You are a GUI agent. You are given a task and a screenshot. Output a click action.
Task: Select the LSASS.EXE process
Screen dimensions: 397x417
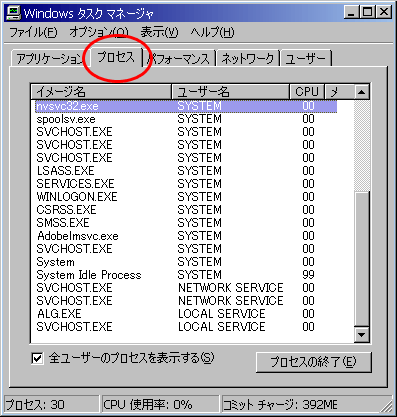click(65, 171)
